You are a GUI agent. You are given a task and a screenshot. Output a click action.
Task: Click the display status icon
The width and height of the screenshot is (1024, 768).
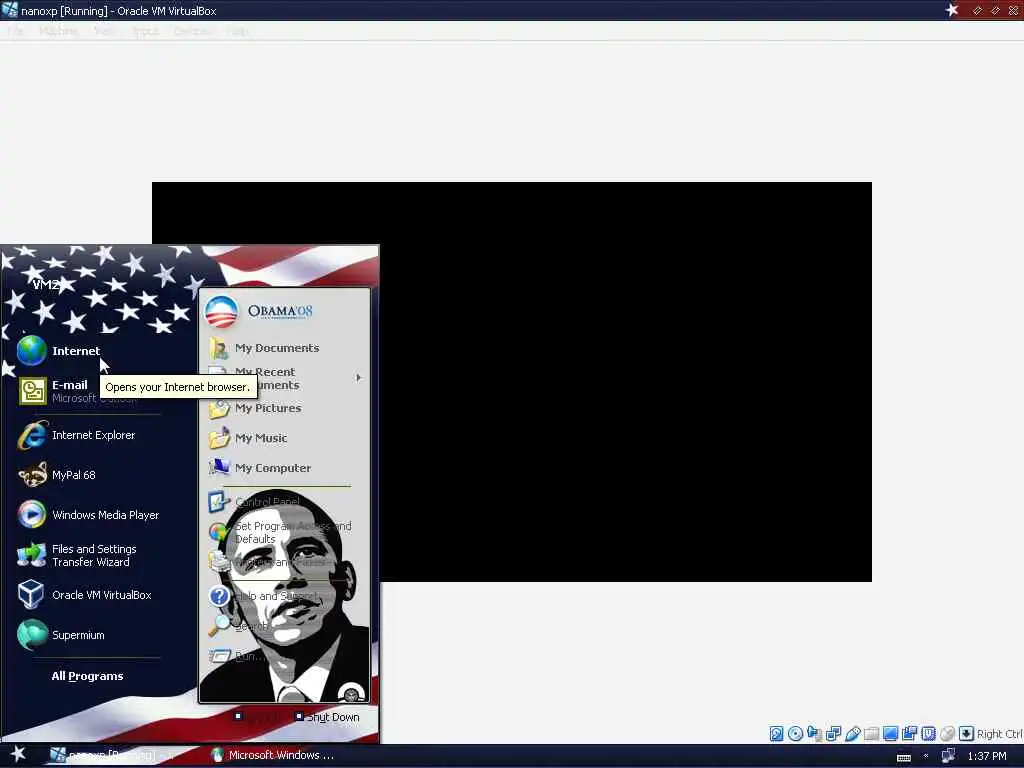pos(890,733)
